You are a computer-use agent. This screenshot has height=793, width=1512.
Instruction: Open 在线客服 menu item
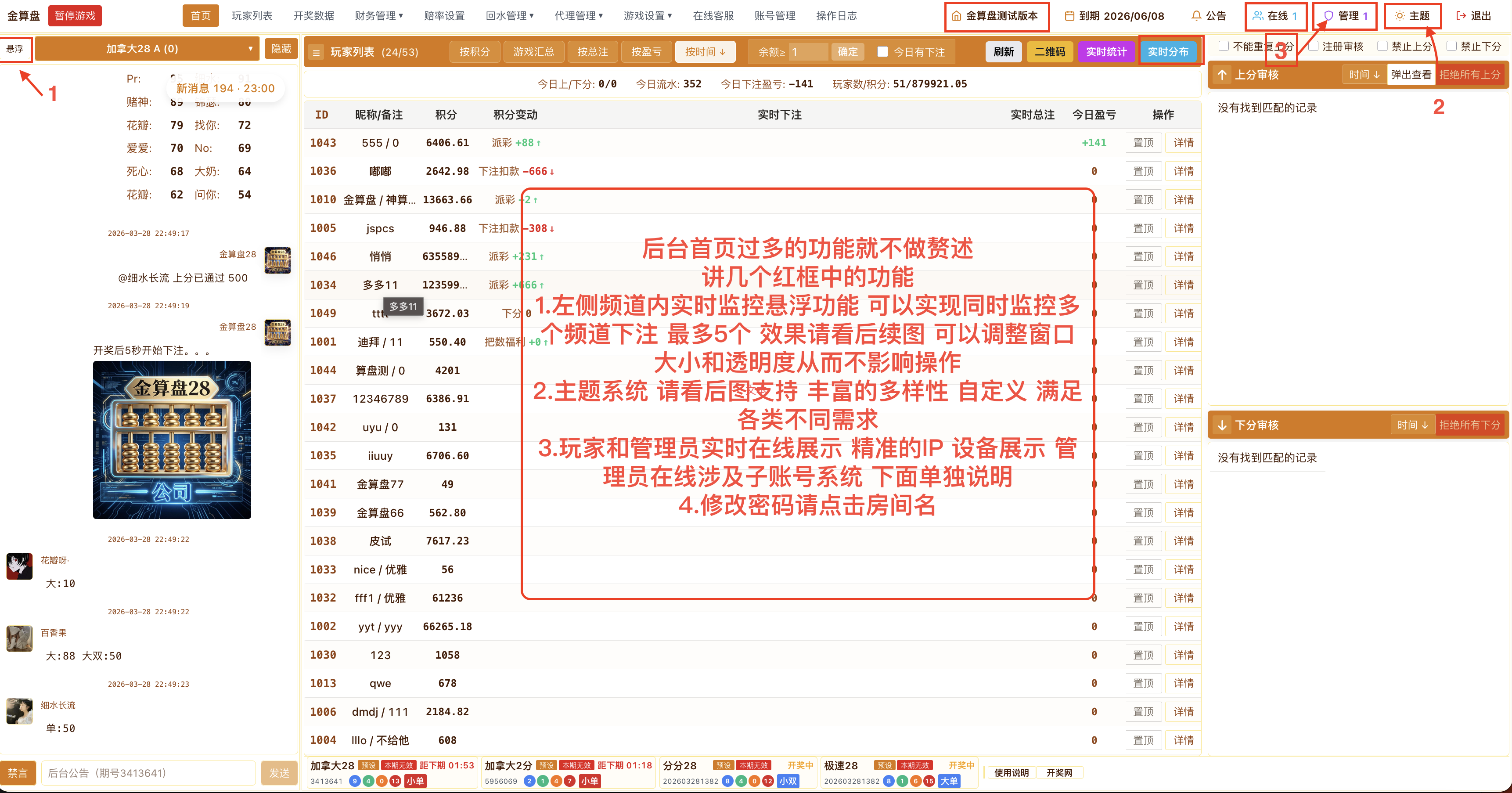point(713,16)
